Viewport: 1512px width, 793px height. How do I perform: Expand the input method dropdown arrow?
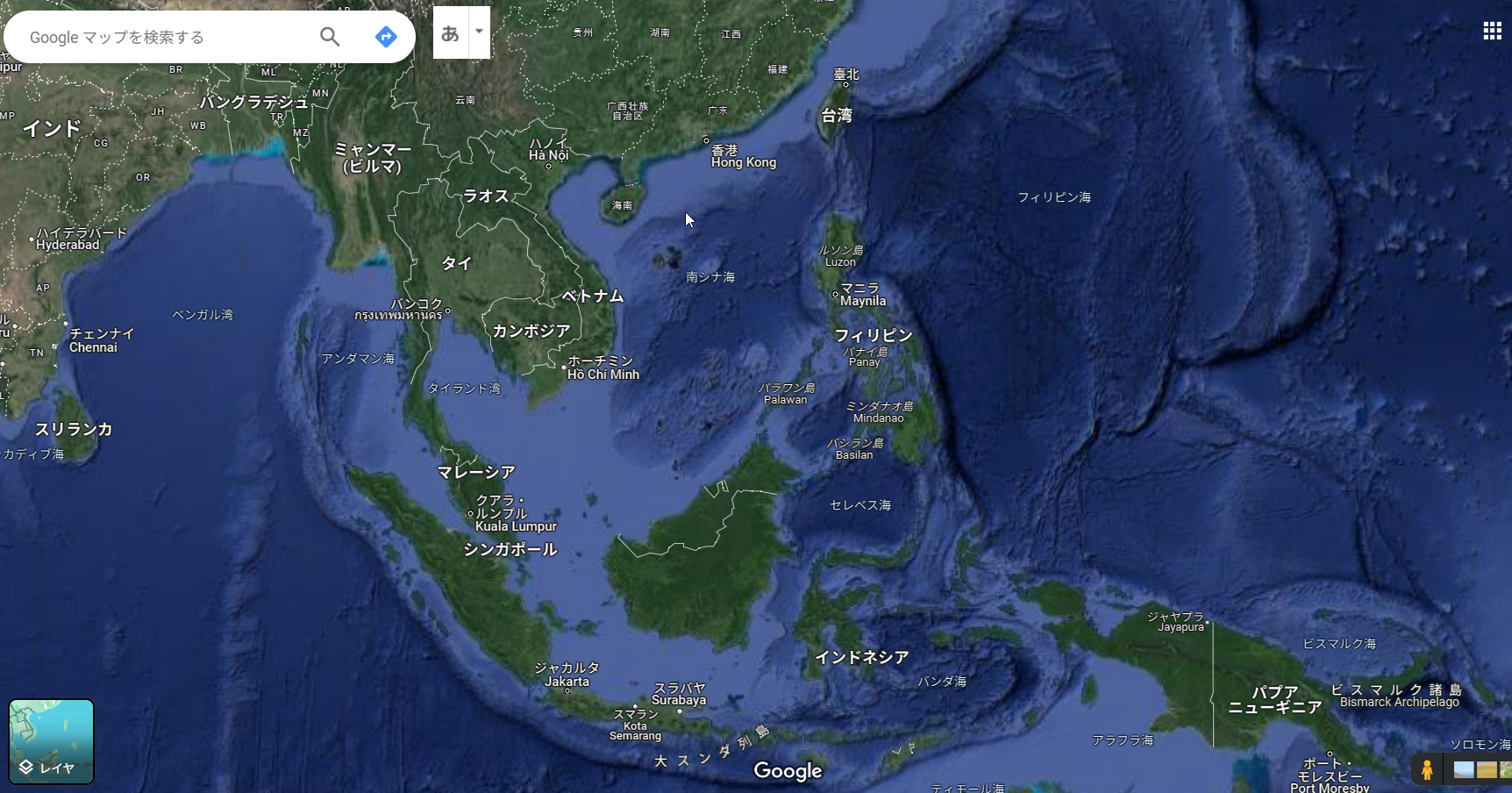(479, 32)
